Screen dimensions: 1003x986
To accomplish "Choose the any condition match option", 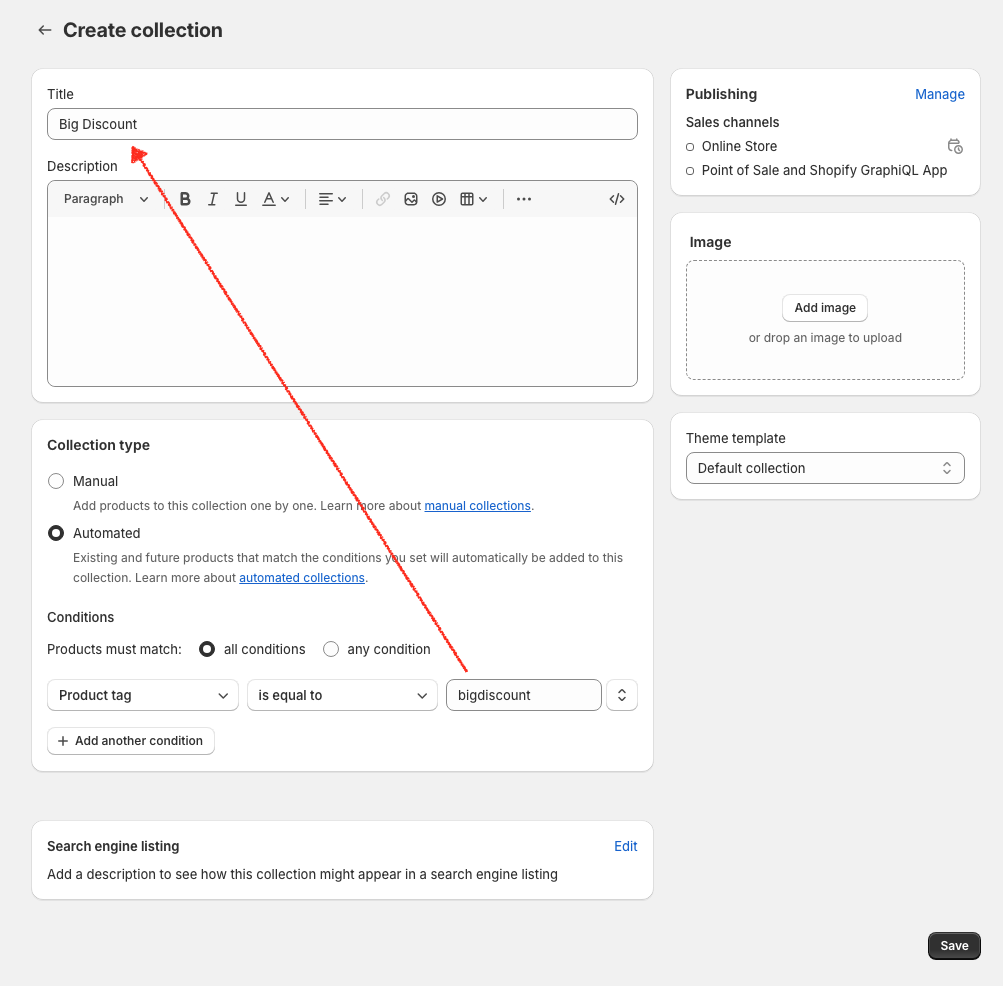I will pyautogui.click(x=331, y=649).
